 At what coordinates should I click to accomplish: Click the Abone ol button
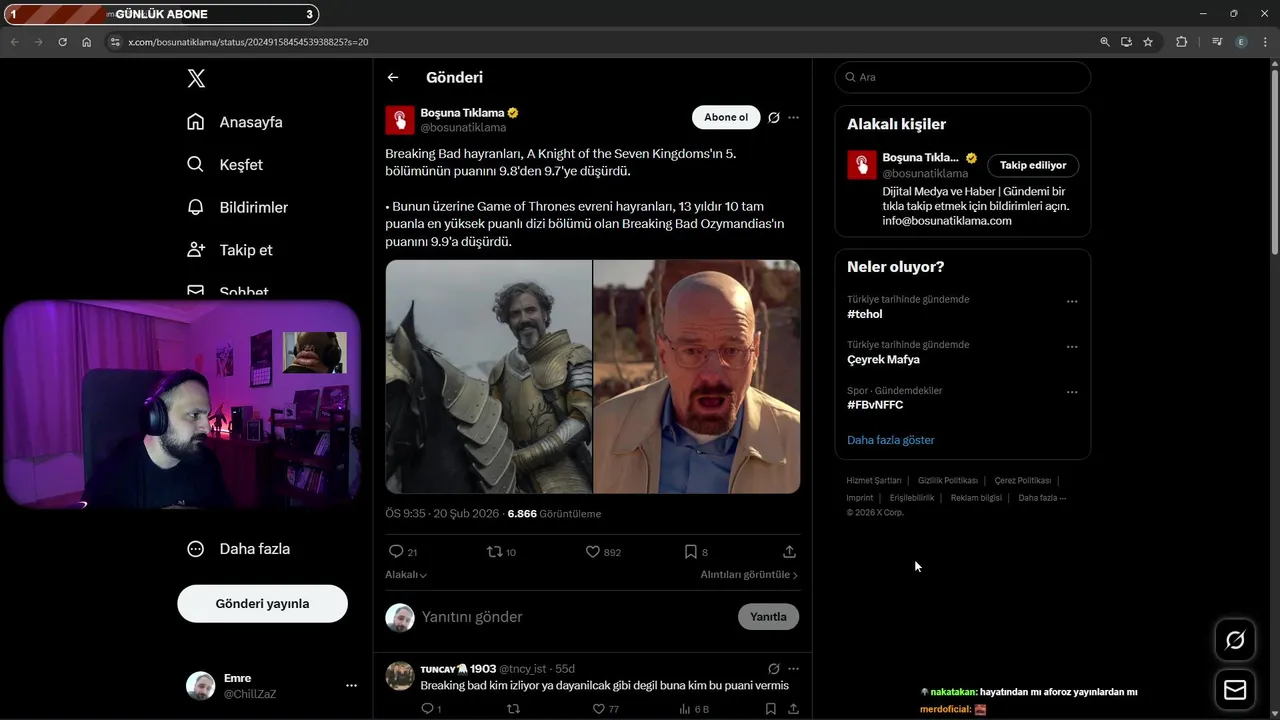(726, 117)
